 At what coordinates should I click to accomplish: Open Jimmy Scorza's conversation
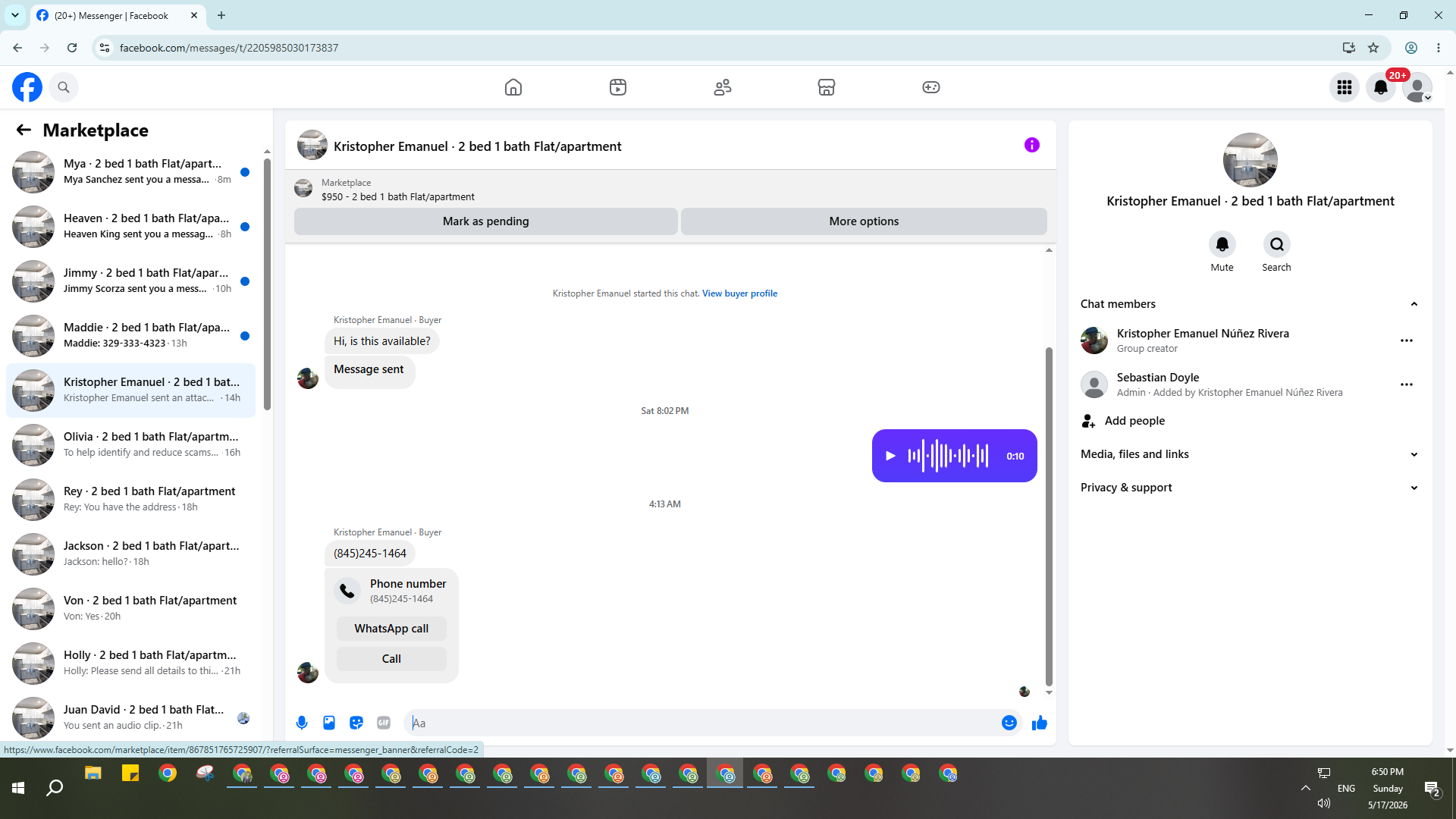pyautogui.click(x=130, y=281)
